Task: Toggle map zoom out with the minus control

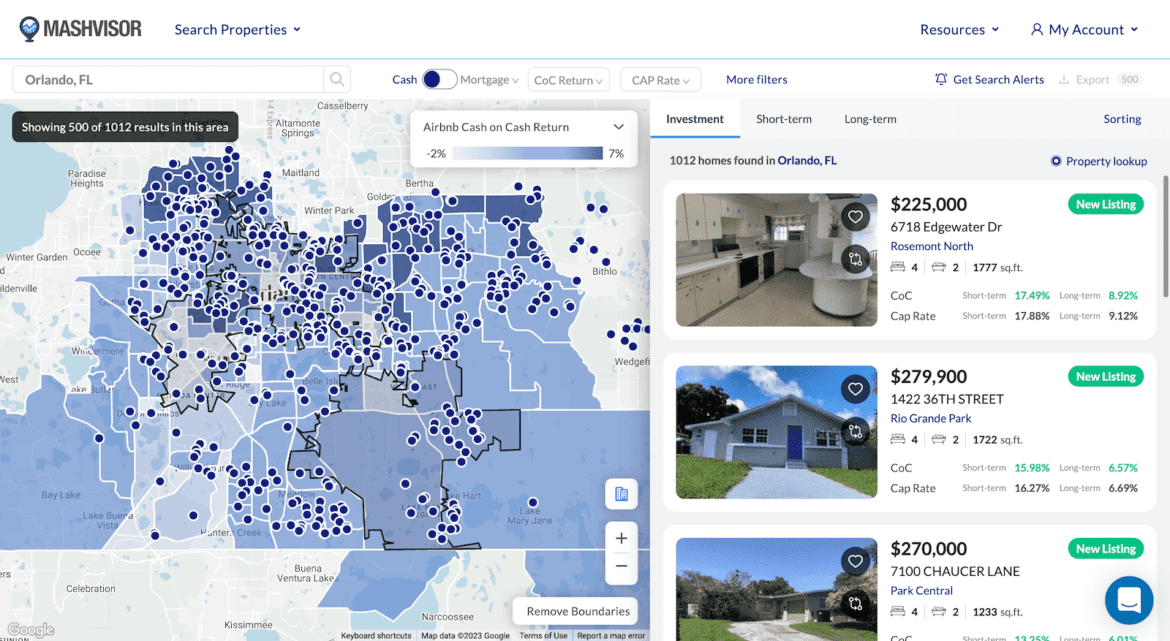Action: pos(621,566)
